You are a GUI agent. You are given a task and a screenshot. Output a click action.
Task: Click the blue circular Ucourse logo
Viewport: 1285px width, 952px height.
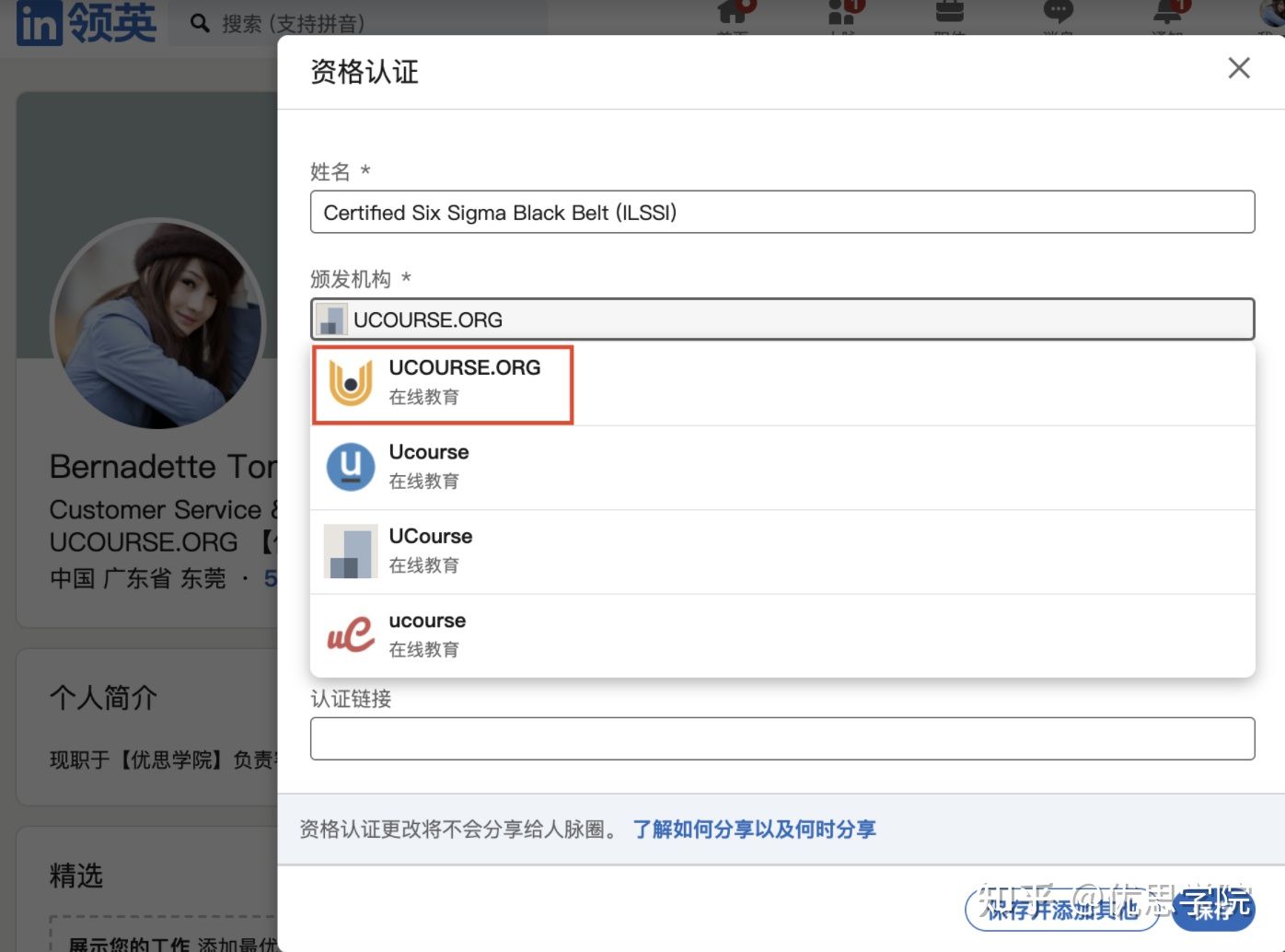coord(351,467)
